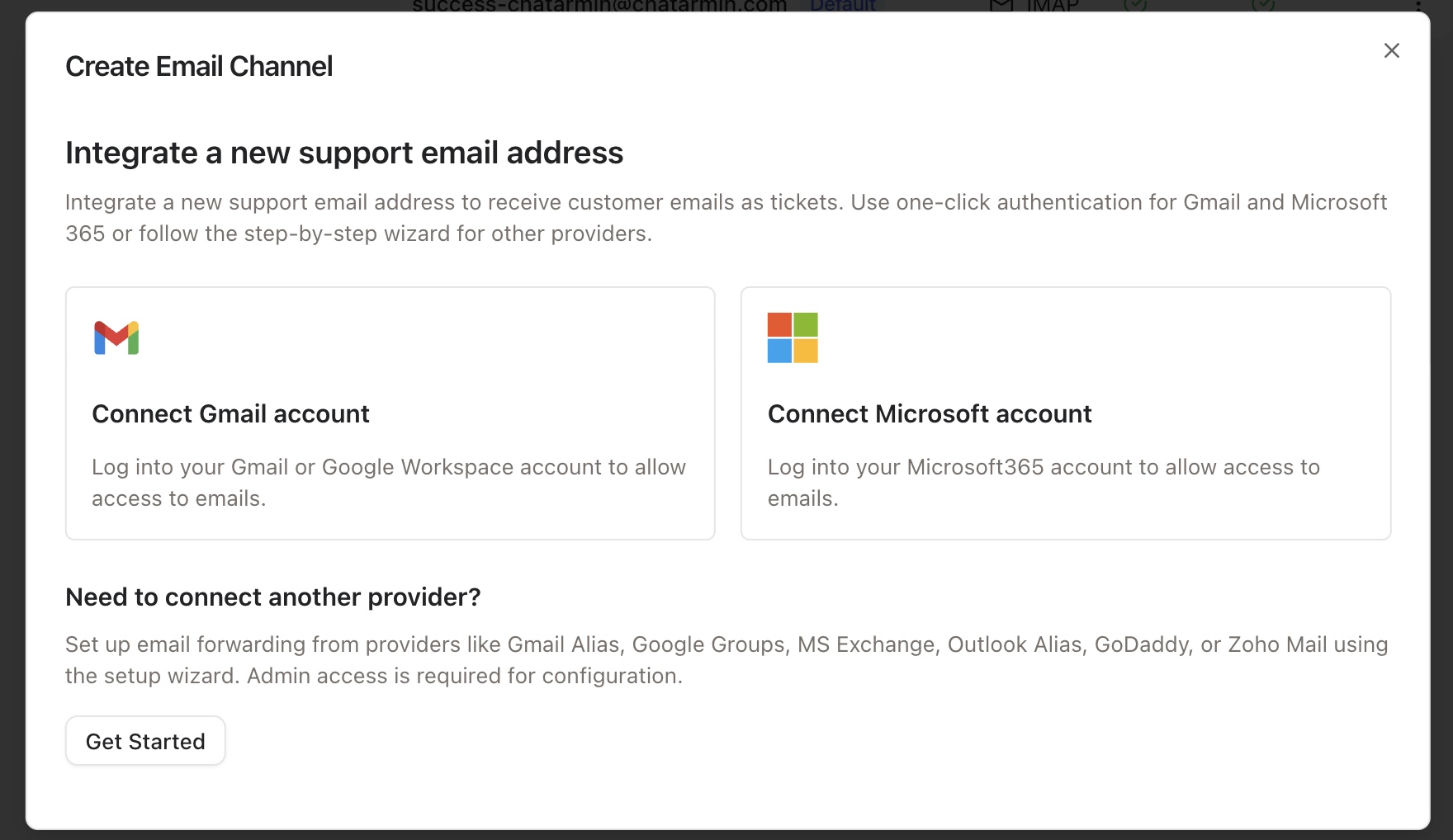Click the IMAP label in background
The image size is (1453, 840).
1052,6
